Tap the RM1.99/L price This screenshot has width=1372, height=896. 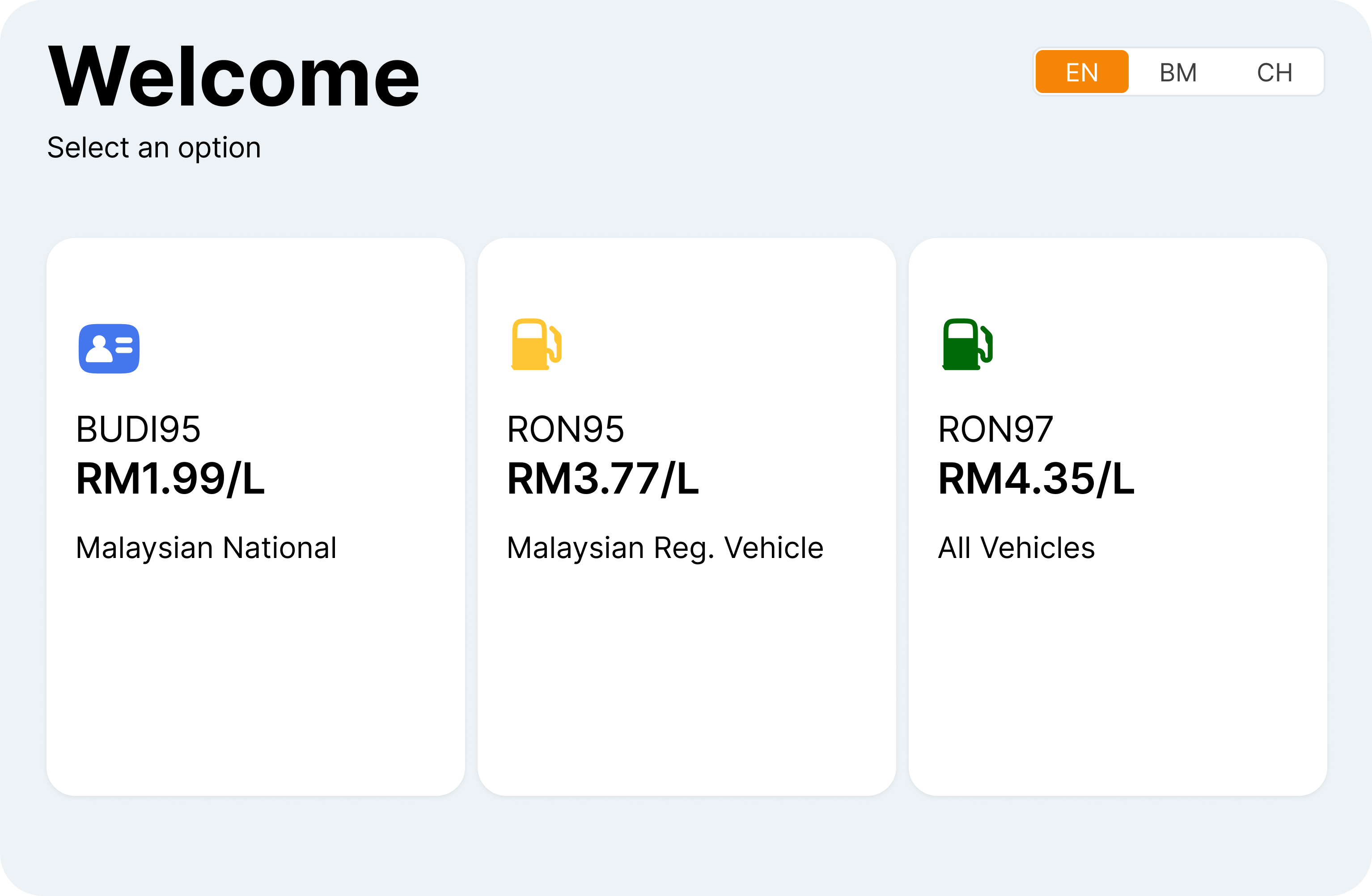(x=171, y=479)
